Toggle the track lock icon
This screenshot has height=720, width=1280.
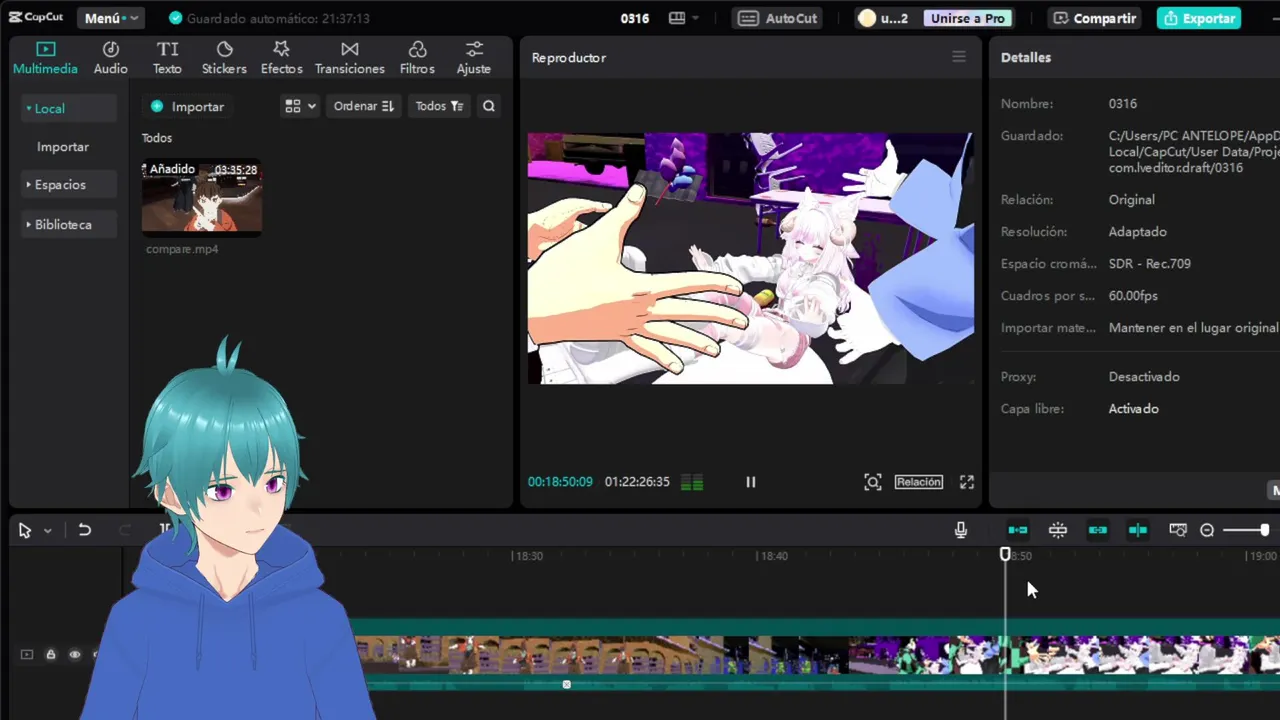[x=50, y=654]
